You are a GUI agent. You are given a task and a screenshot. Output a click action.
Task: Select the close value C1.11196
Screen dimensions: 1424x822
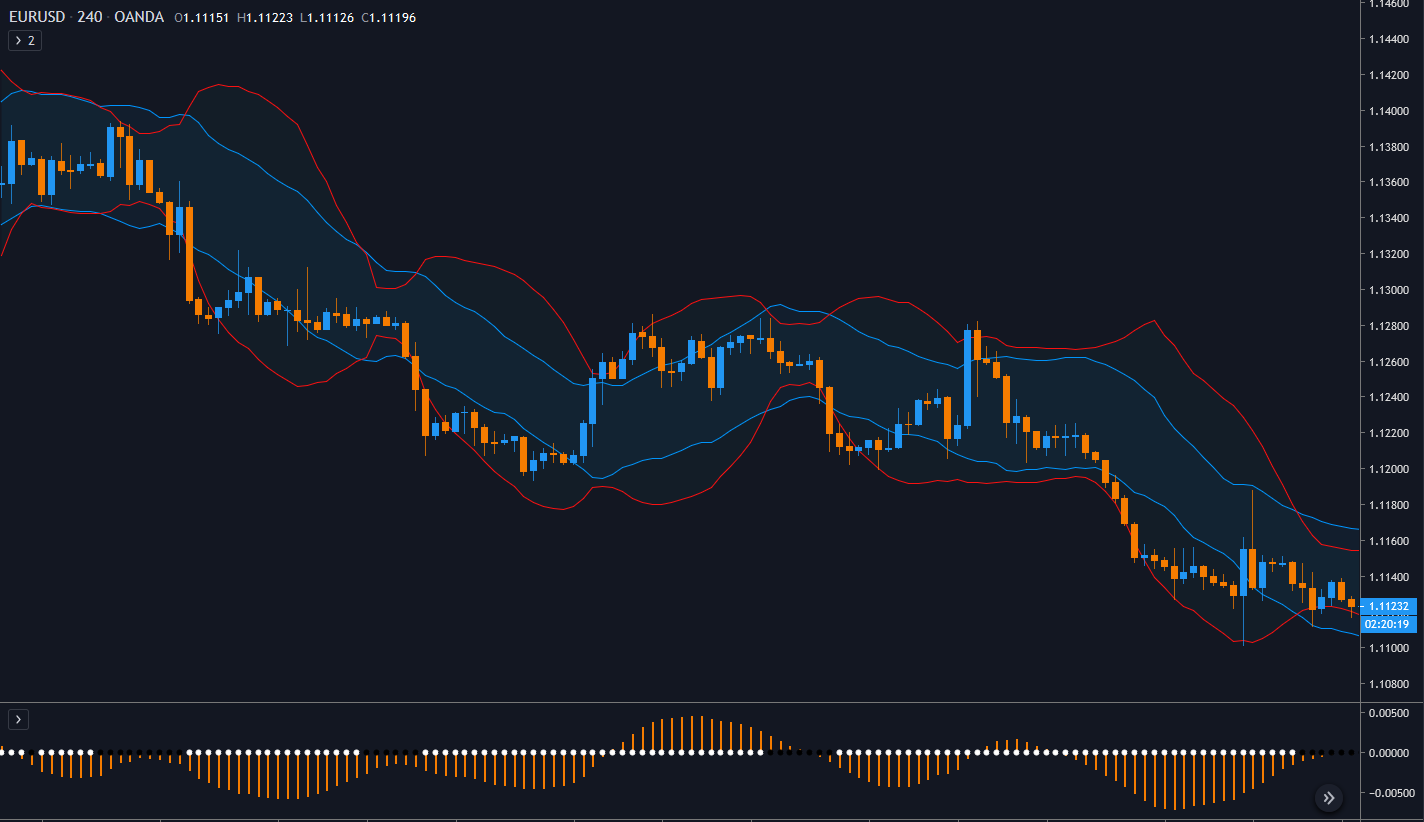coord(389,18)
